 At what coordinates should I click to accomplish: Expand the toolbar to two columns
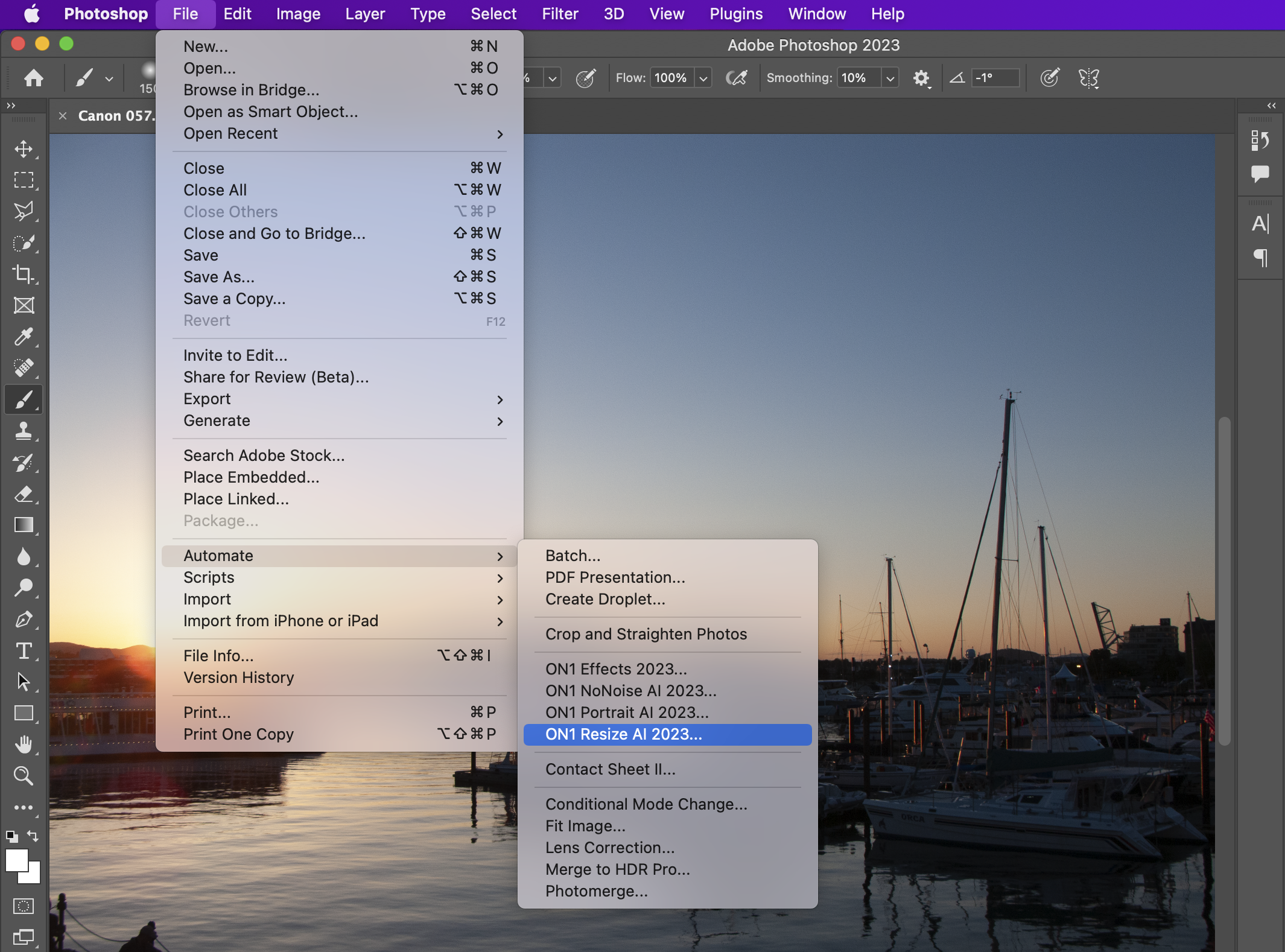pyautogui.click(x=10, y=106)
